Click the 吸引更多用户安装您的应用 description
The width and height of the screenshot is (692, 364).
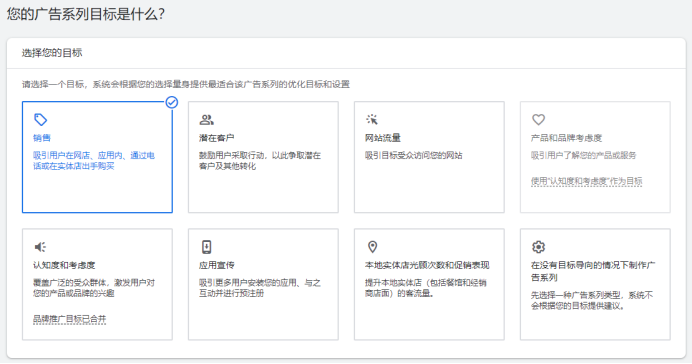point(260,288)
